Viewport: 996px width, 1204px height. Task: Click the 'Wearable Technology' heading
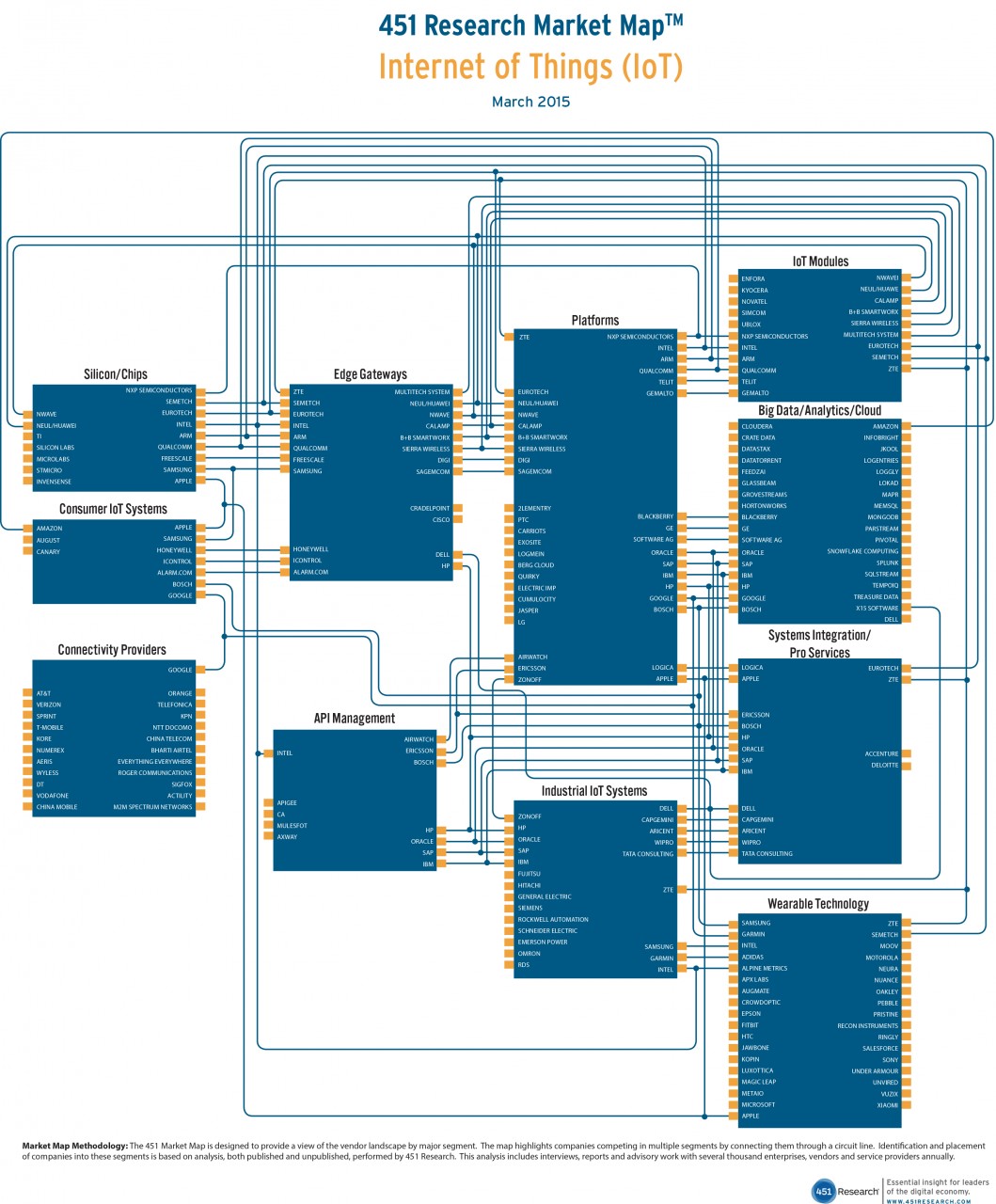pos(818,904)
